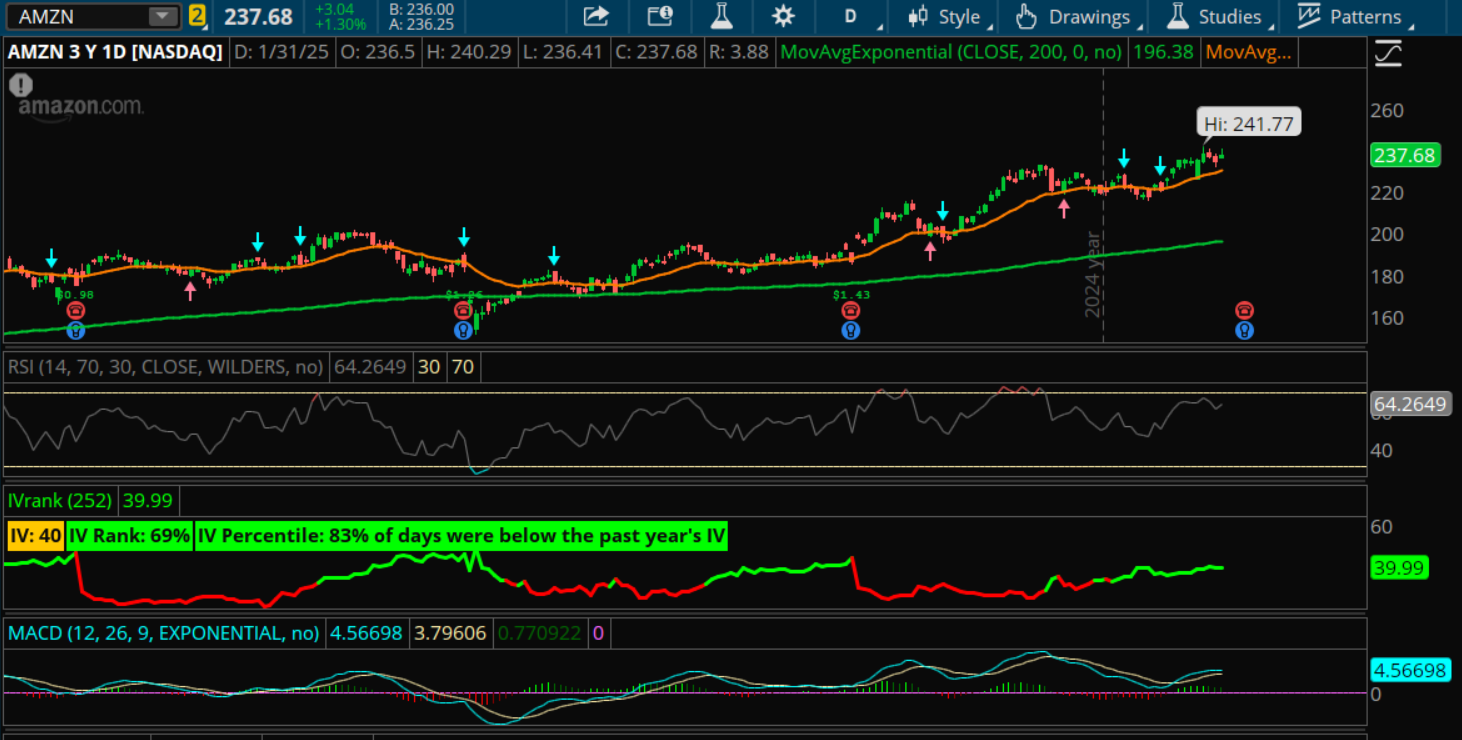Click the RSI overbought value 70
The image size is (1462, 740).
[x=463, y=367]
